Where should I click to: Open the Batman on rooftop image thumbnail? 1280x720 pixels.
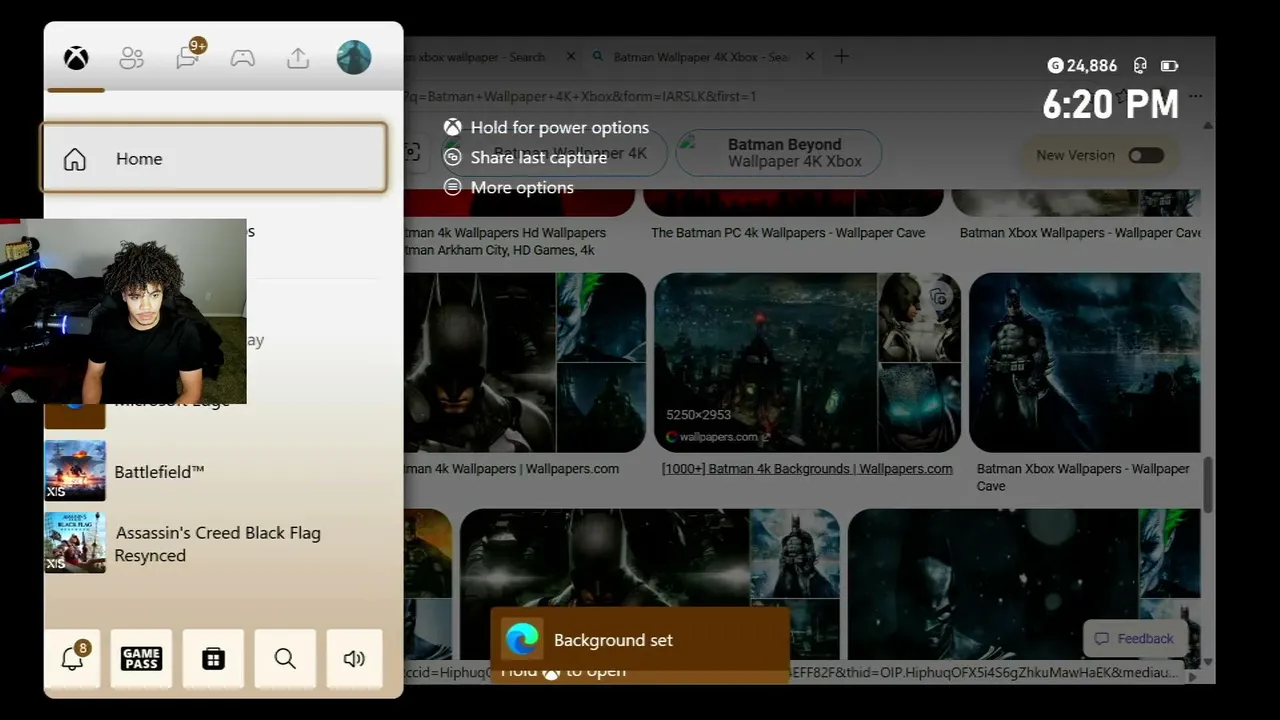[x=1084, y=362]
